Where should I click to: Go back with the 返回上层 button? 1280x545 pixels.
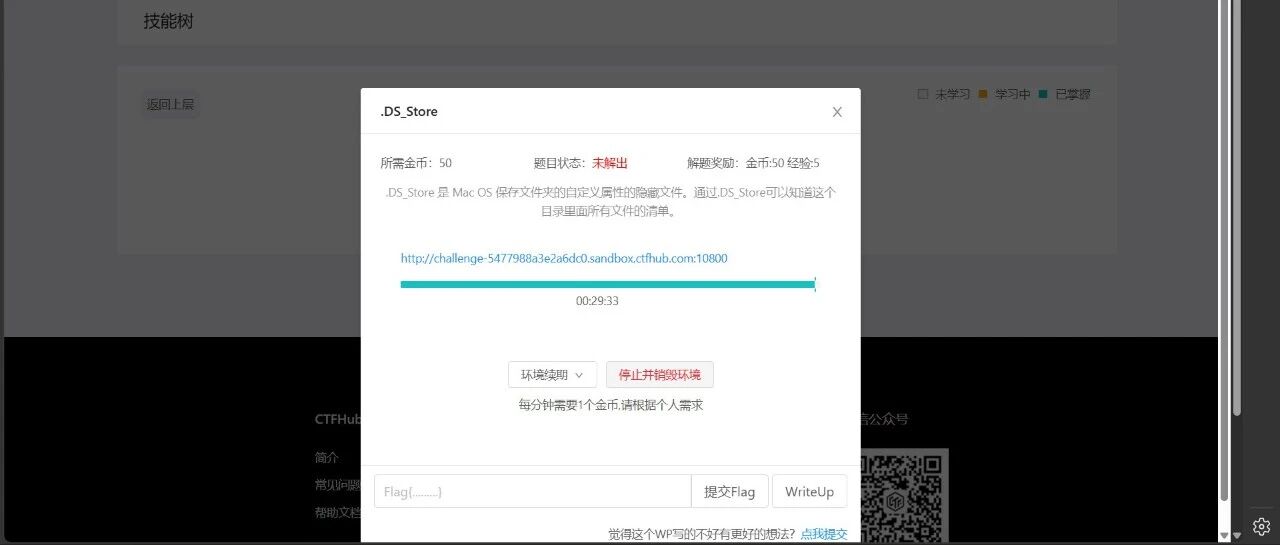[x=171, y=104]
